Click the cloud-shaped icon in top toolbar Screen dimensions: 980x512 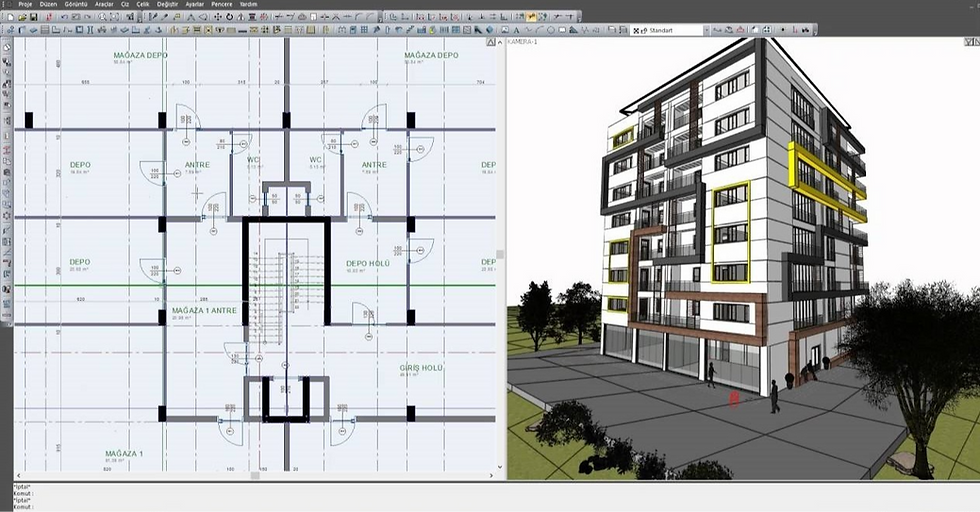(302, 17)
